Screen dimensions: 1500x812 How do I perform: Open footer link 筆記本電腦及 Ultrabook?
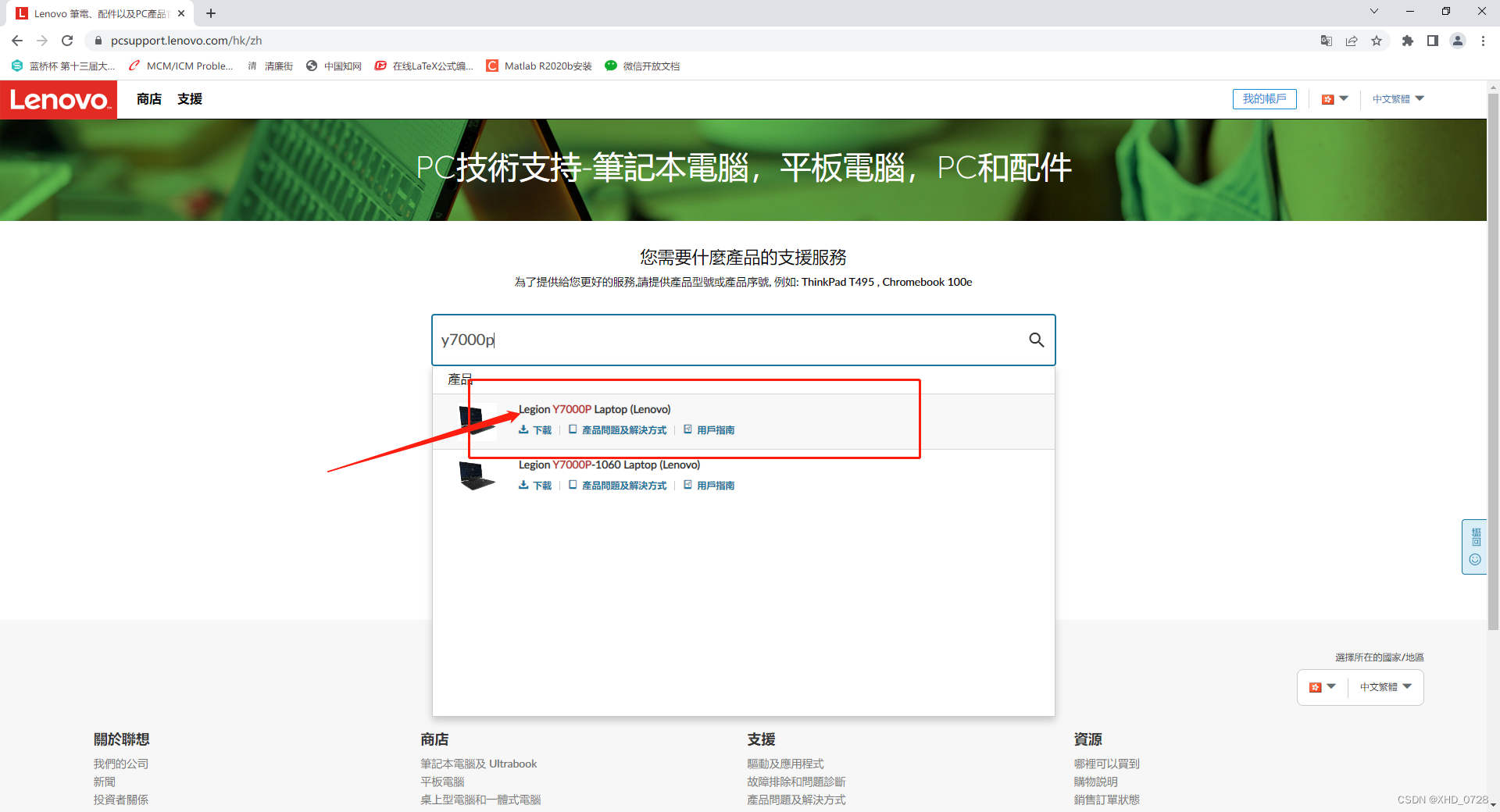(x=479, y=764)
